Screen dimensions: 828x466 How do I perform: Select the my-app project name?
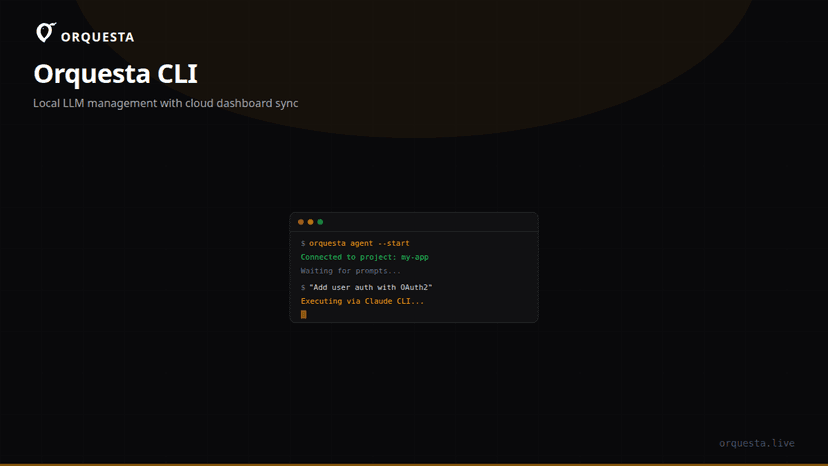tap(415, 258)
